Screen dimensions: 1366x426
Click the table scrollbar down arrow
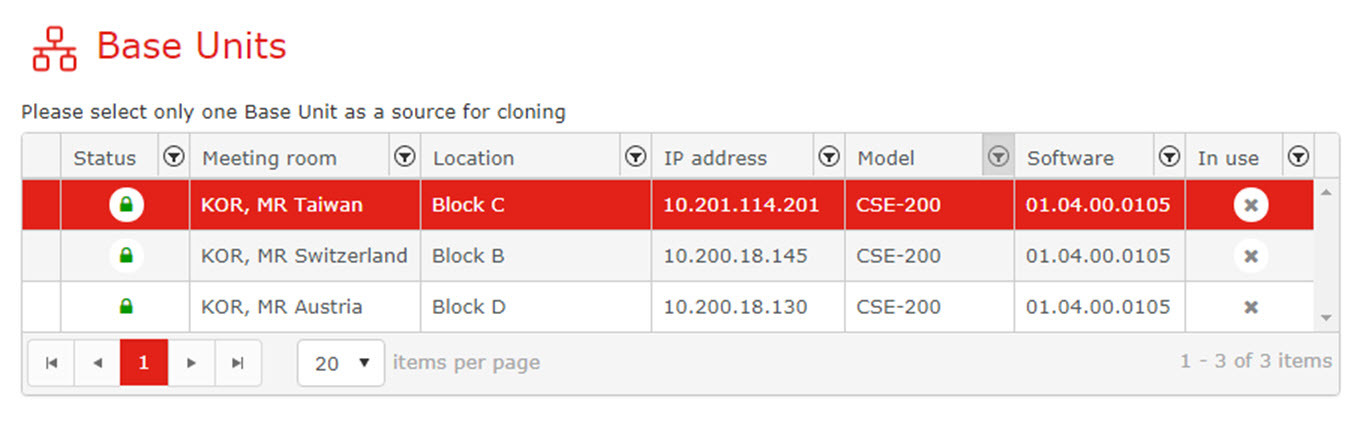pos(1327,318)
